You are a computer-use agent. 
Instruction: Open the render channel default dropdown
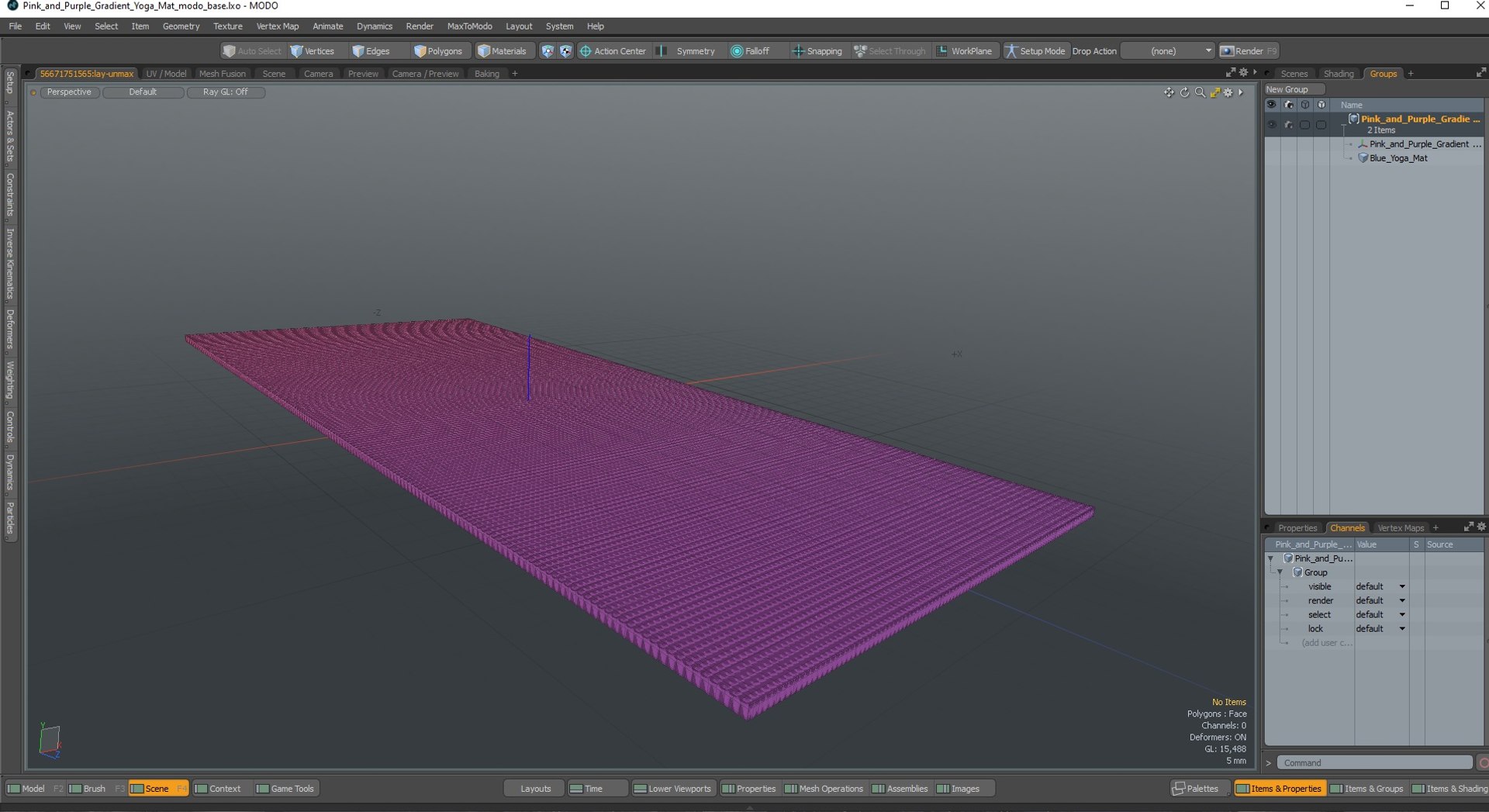1380,600
